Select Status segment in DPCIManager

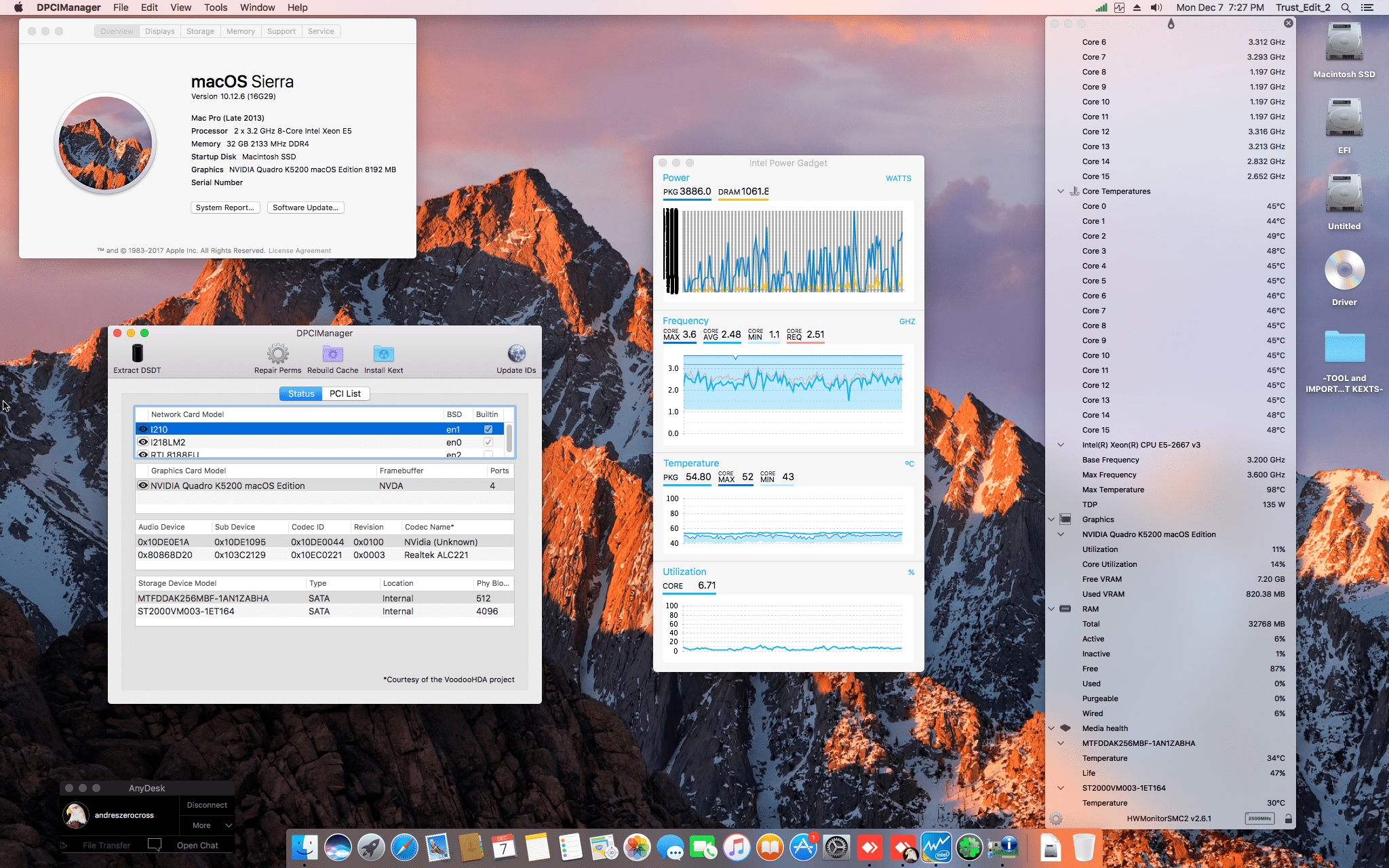[301, 393]
